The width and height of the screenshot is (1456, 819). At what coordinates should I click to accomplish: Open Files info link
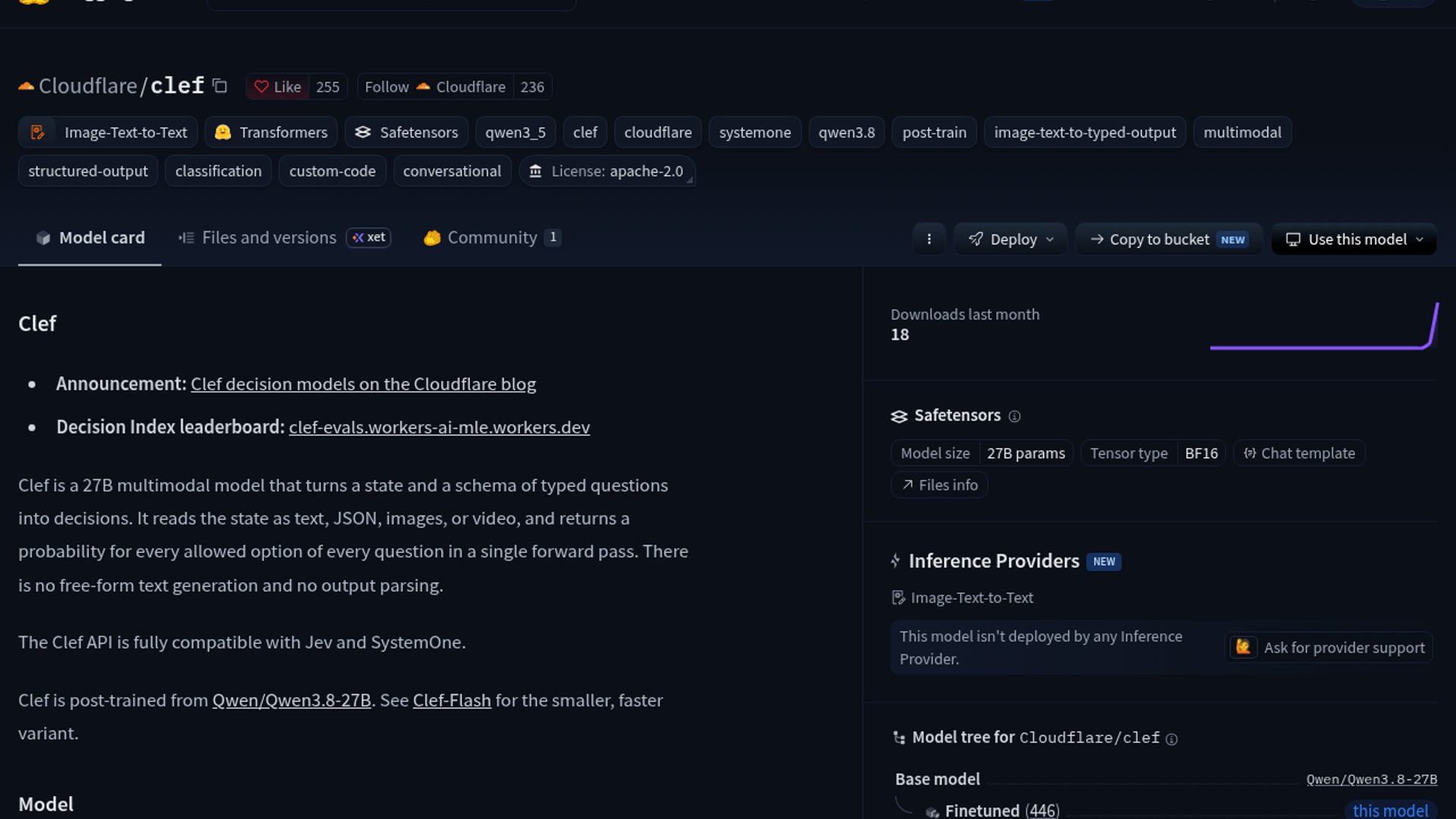[x=940, y=485]
